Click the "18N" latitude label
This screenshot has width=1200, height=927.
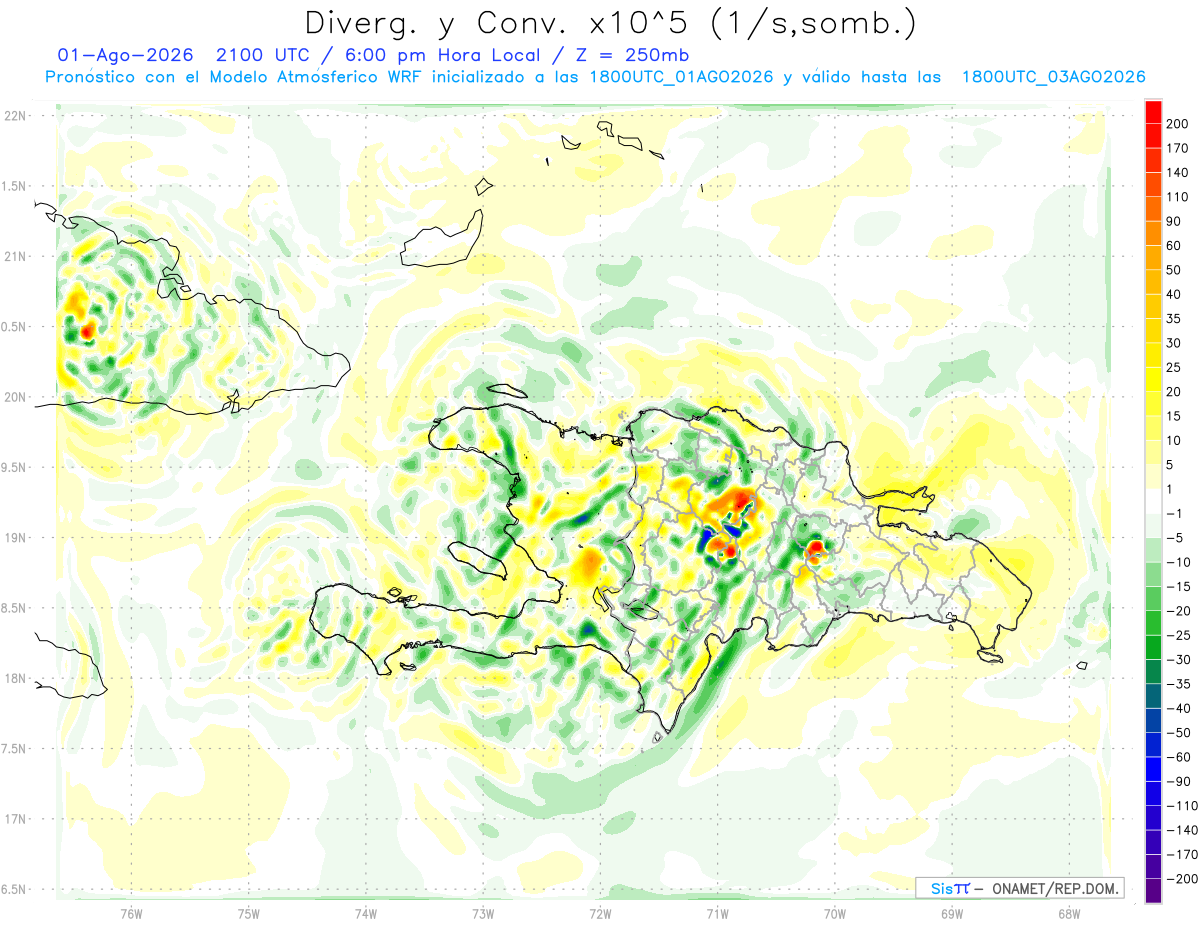[15, 678]
